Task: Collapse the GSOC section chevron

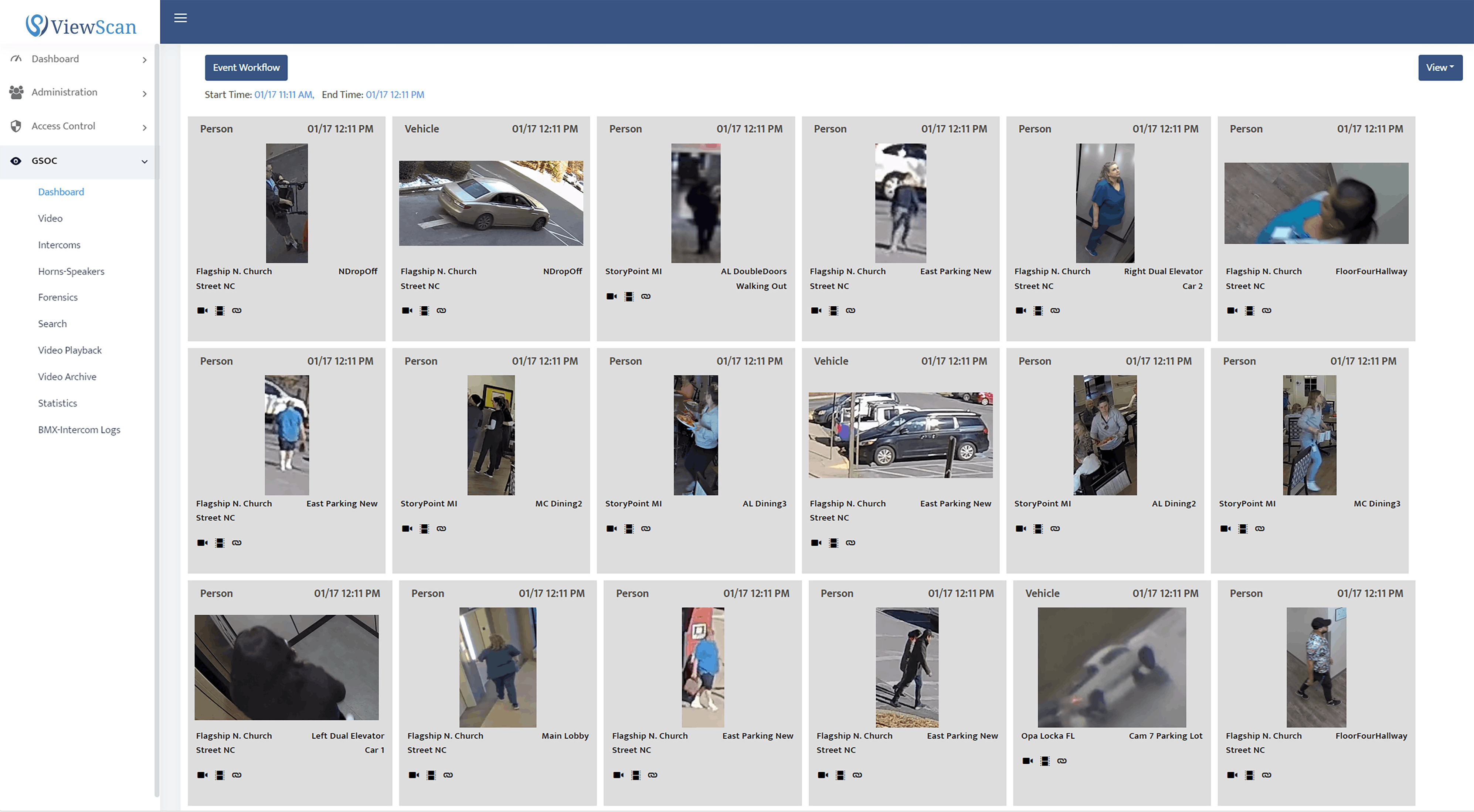Action: click(x=144, y=162)
